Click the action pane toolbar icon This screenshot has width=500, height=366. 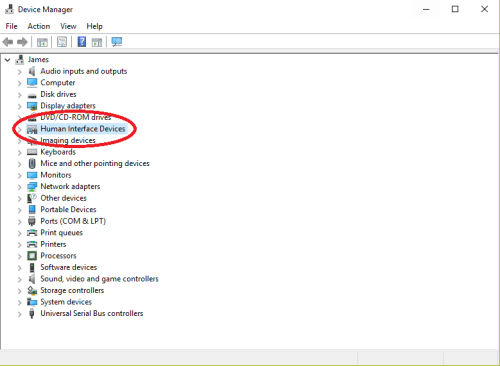pos(97,42)
